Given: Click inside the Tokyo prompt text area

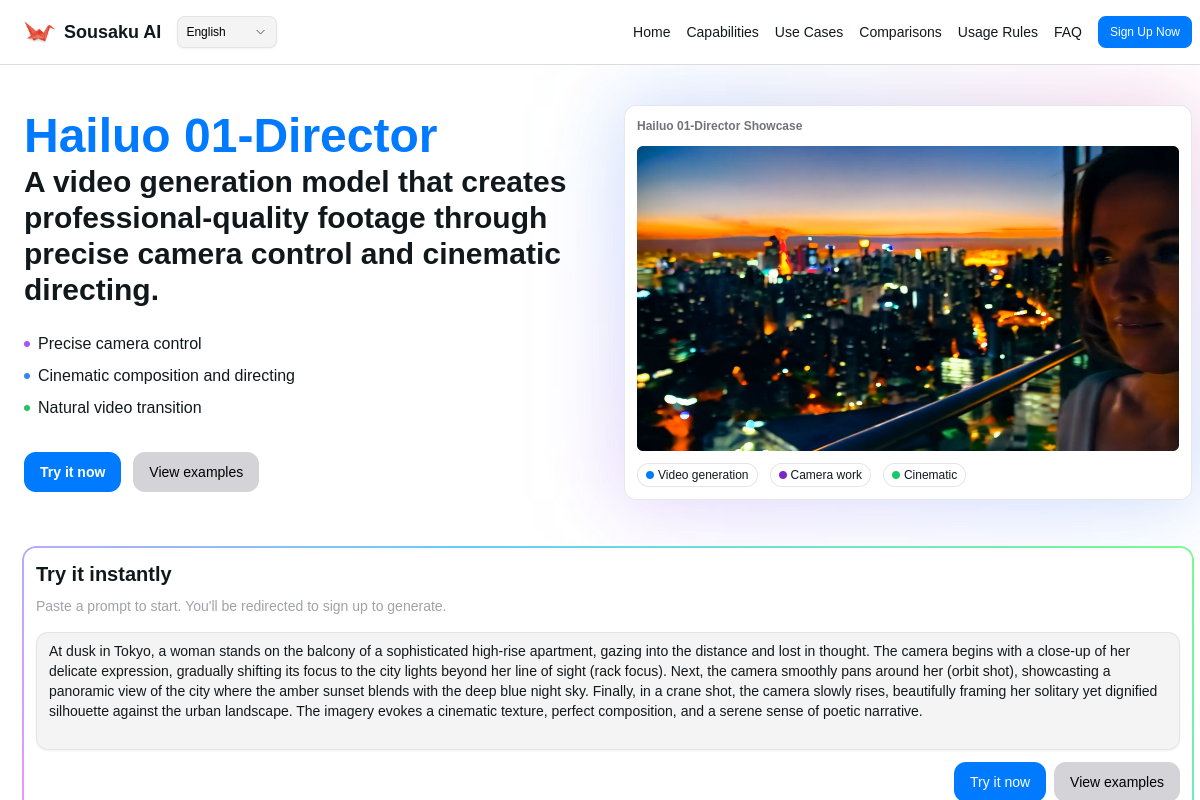Looking at the screenshot, I should coord(607,690).
